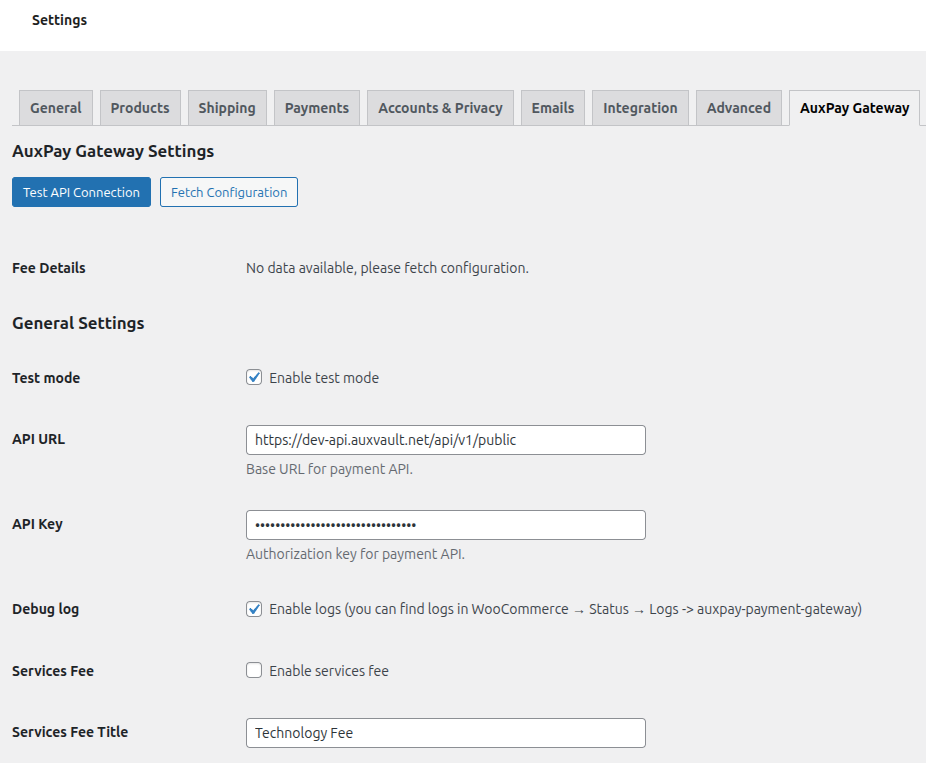Click the Services Fee Title field
Image resolution: width=926 pixels, height=763 pixels.
(x=445, y=733)
